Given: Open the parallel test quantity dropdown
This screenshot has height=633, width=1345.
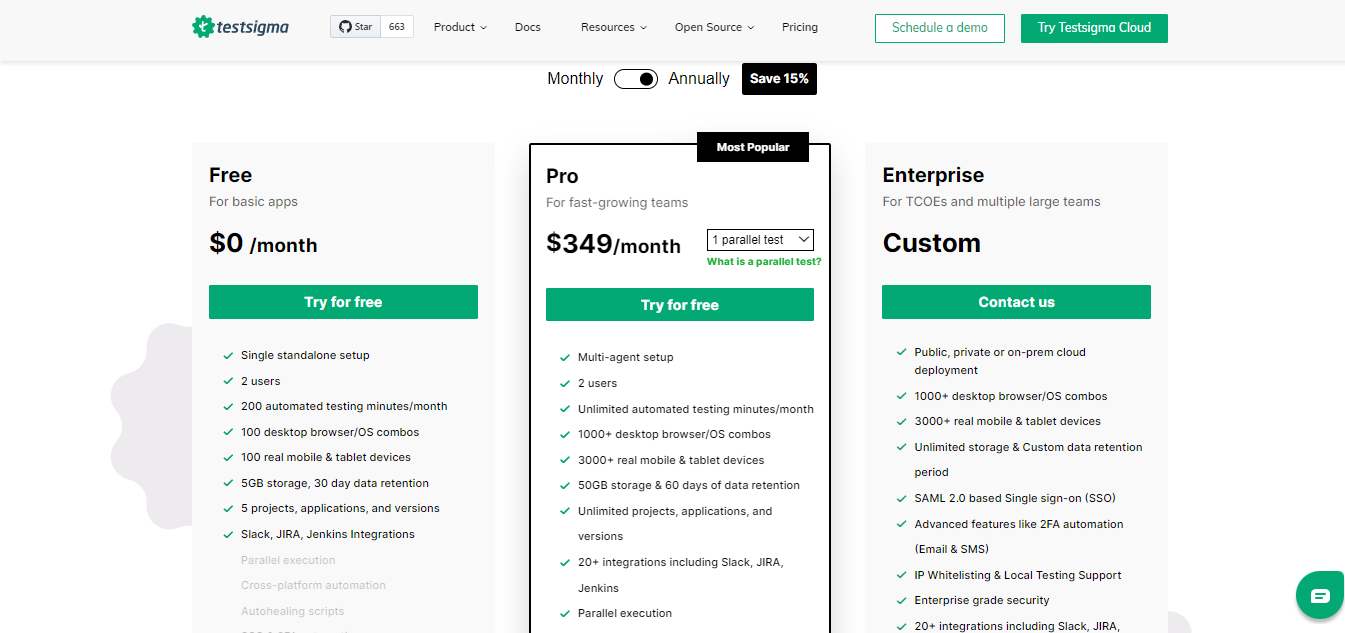Looking at the screenshot, I should [x=760, y=239].
